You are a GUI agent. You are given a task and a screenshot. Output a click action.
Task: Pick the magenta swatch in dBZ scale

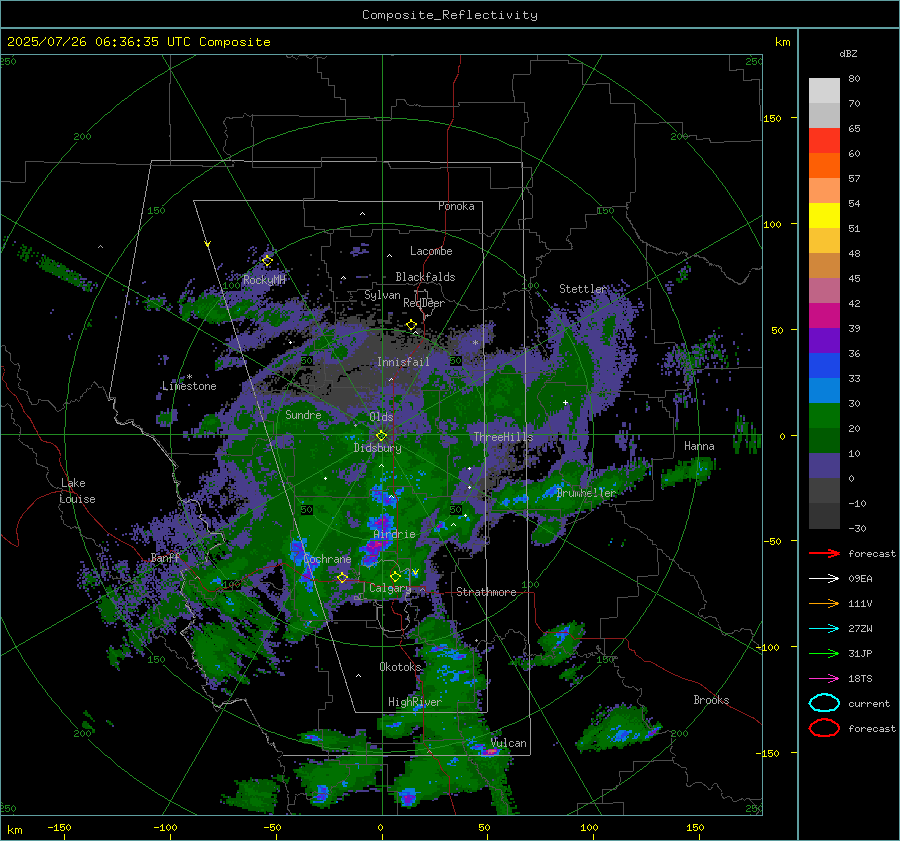[824, 316]
